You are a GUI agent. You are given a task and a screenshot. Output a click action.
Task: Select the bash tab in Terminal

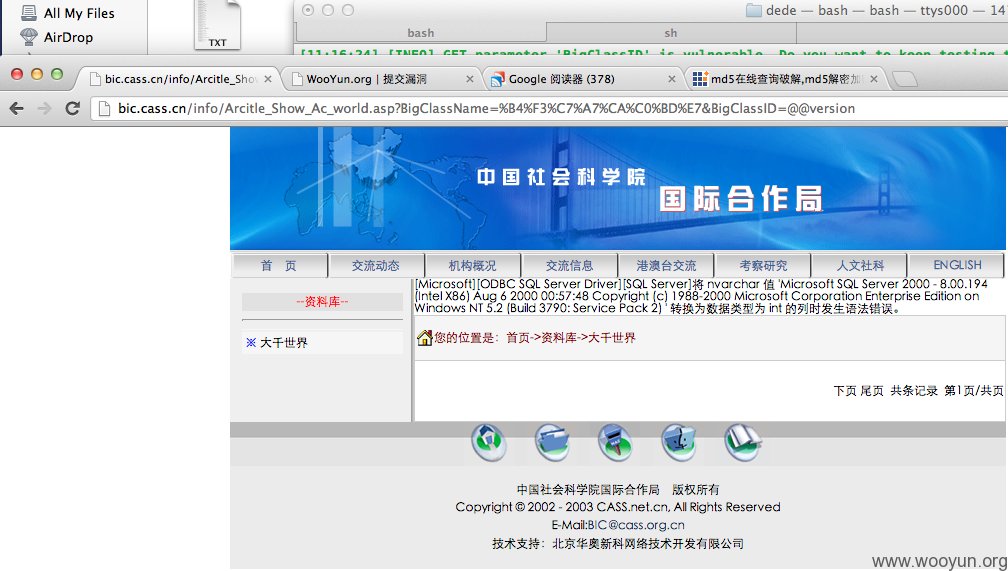[x=420, y=33]
